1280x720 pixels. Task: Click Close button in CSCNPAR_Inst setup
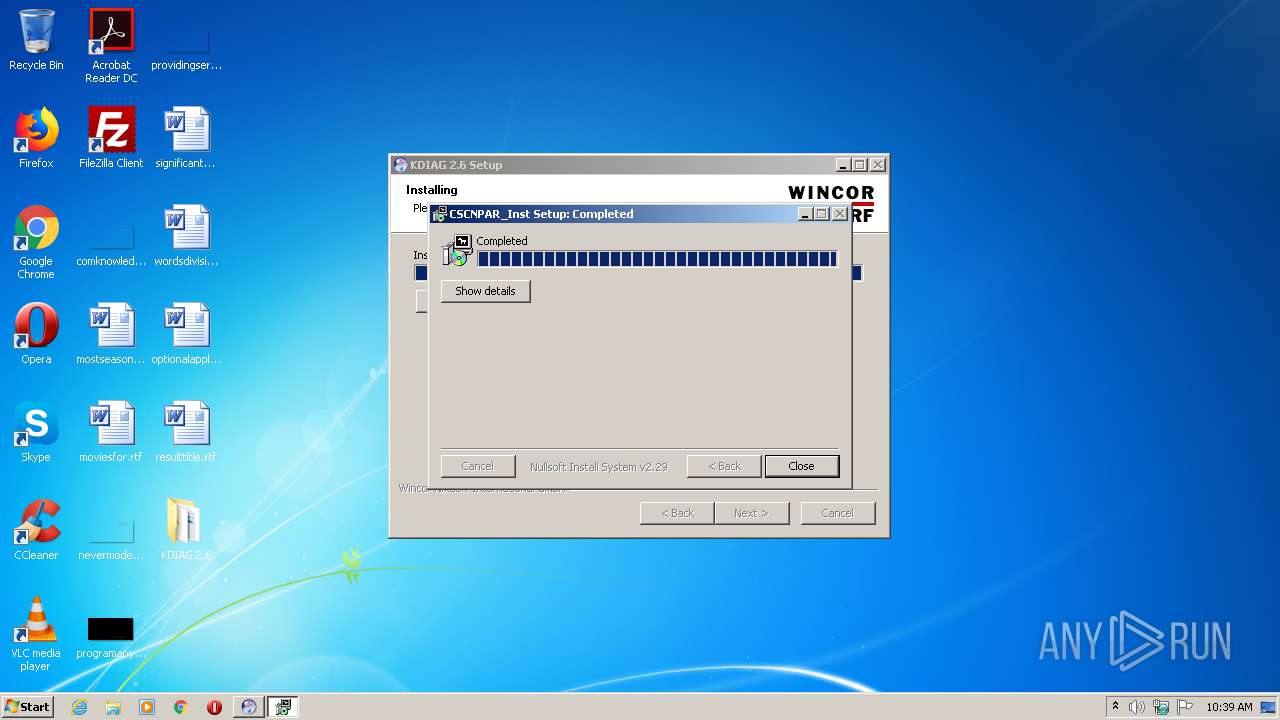(801, 466)
